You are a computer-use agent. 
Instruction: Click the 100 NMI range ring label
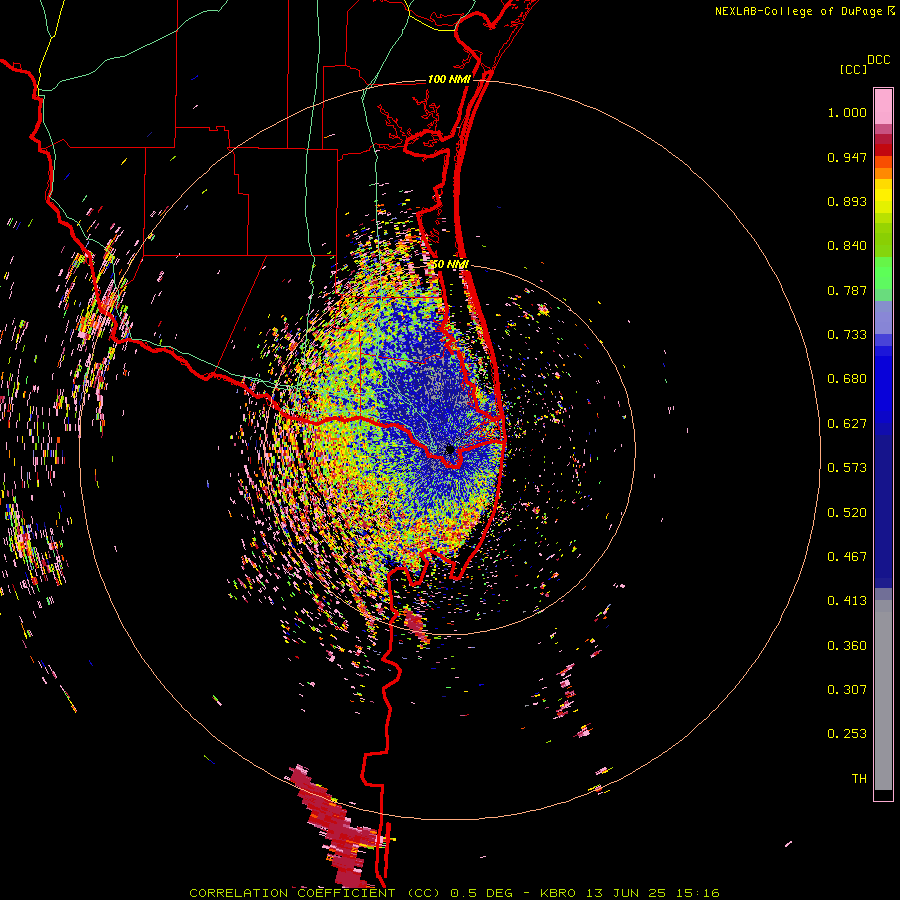tap(449, 79)
